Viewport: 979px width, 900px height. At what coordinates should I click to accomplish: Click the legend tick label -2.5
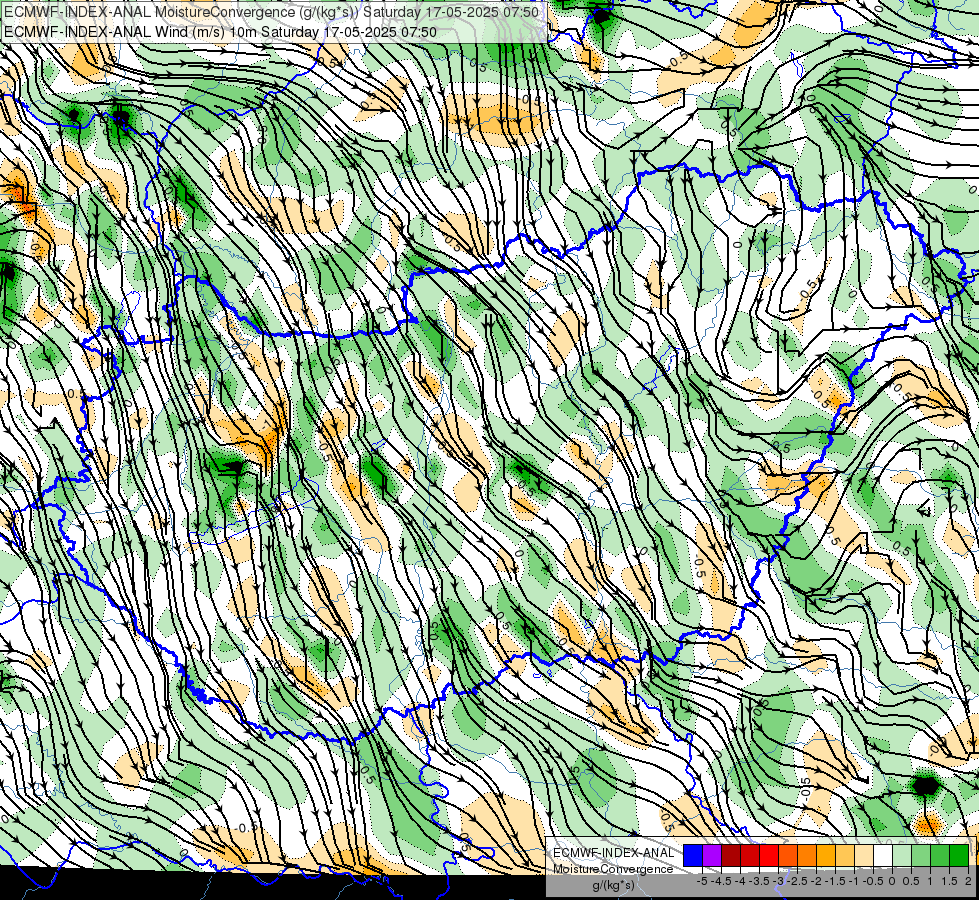point(797,881)
